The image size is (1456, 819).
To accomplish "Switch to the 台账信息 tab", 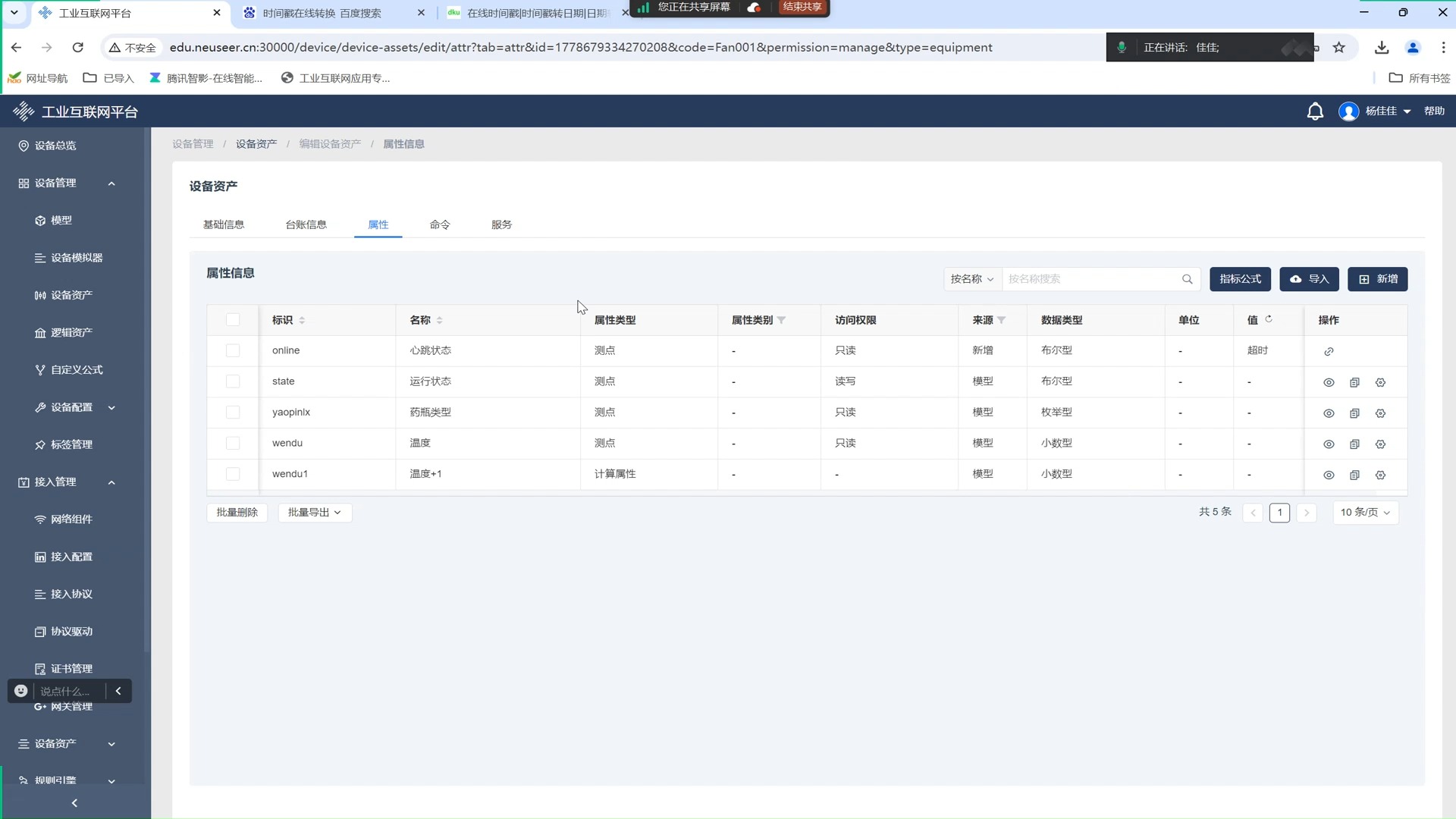I will pyautogui.click(x=306, y=224).
